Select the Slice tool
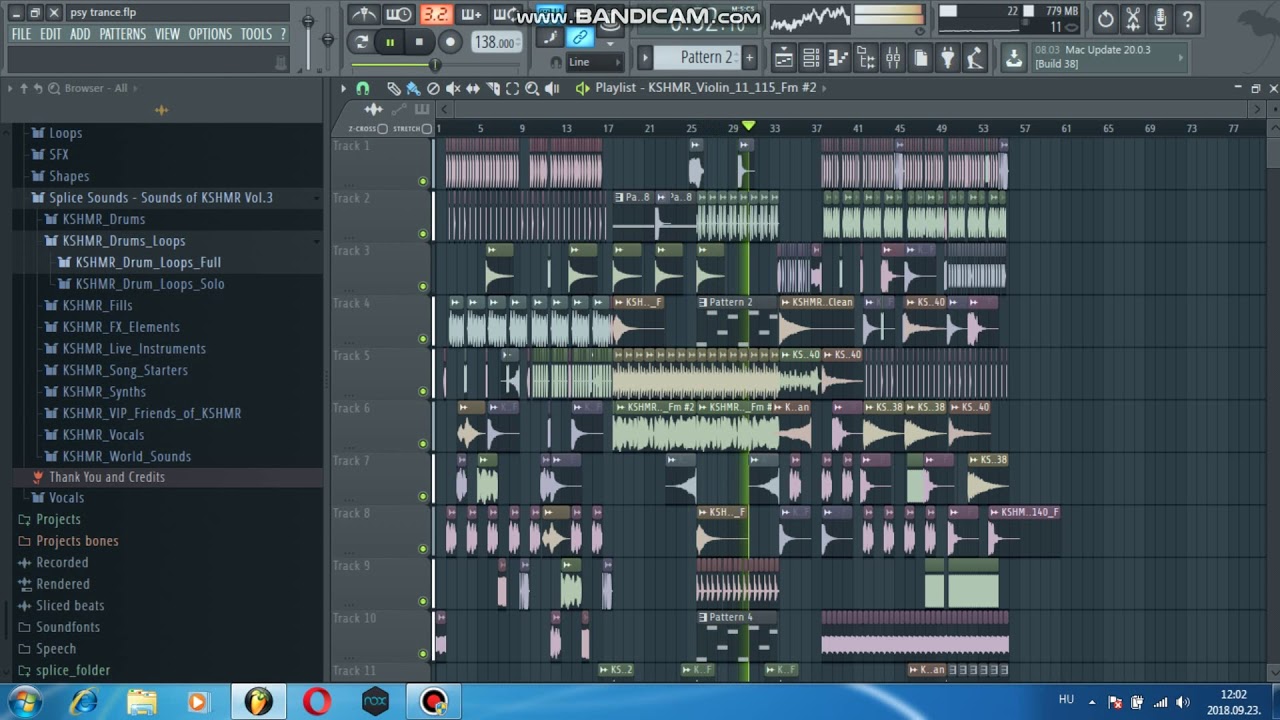1280x720 pixels. coord(493,88)
